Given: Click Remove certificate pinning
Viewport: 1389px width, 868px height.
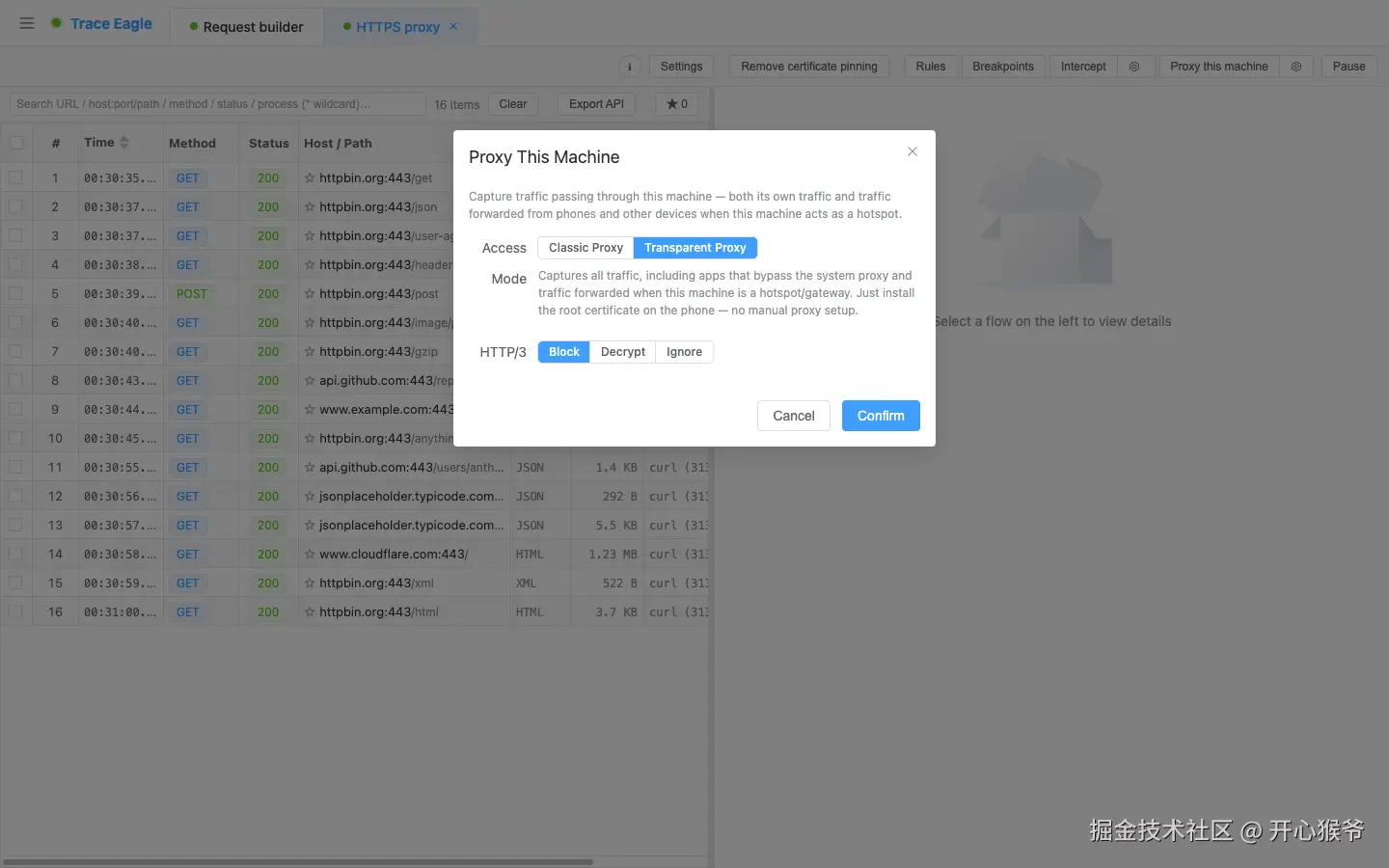Looking at the screenshot, I should (x=809, y=67).
